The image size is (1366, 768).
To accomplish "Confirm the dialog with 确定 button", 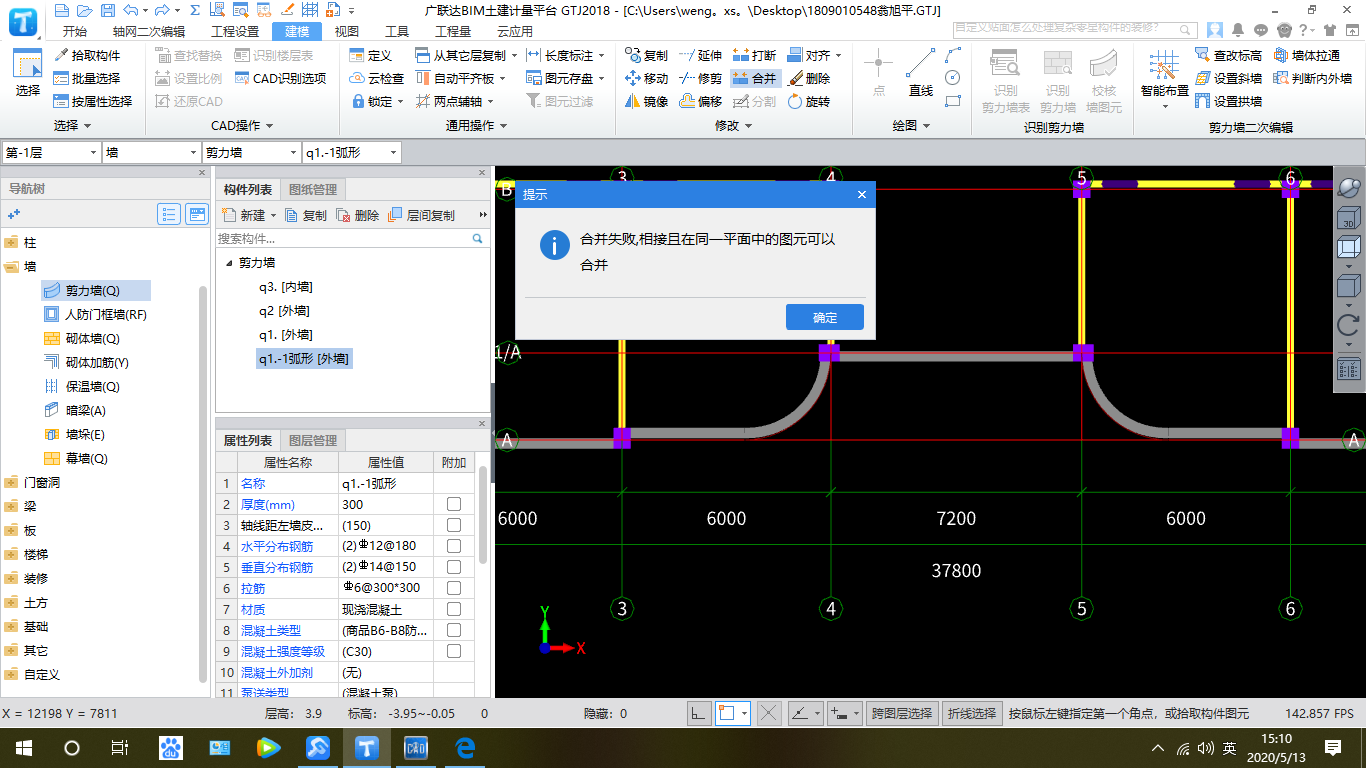I will click(x=825, y=317).
